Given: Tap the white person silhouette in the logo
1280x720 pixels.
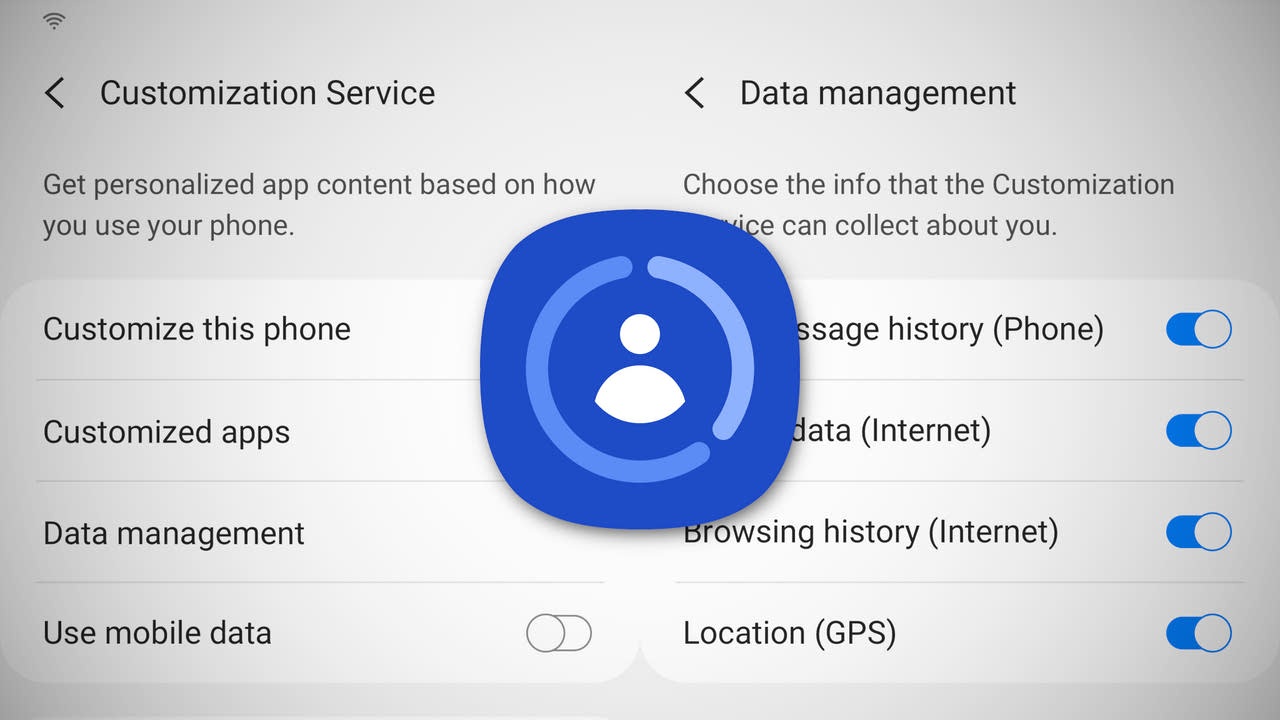Looking at the screenshot, I should (640, 368).
